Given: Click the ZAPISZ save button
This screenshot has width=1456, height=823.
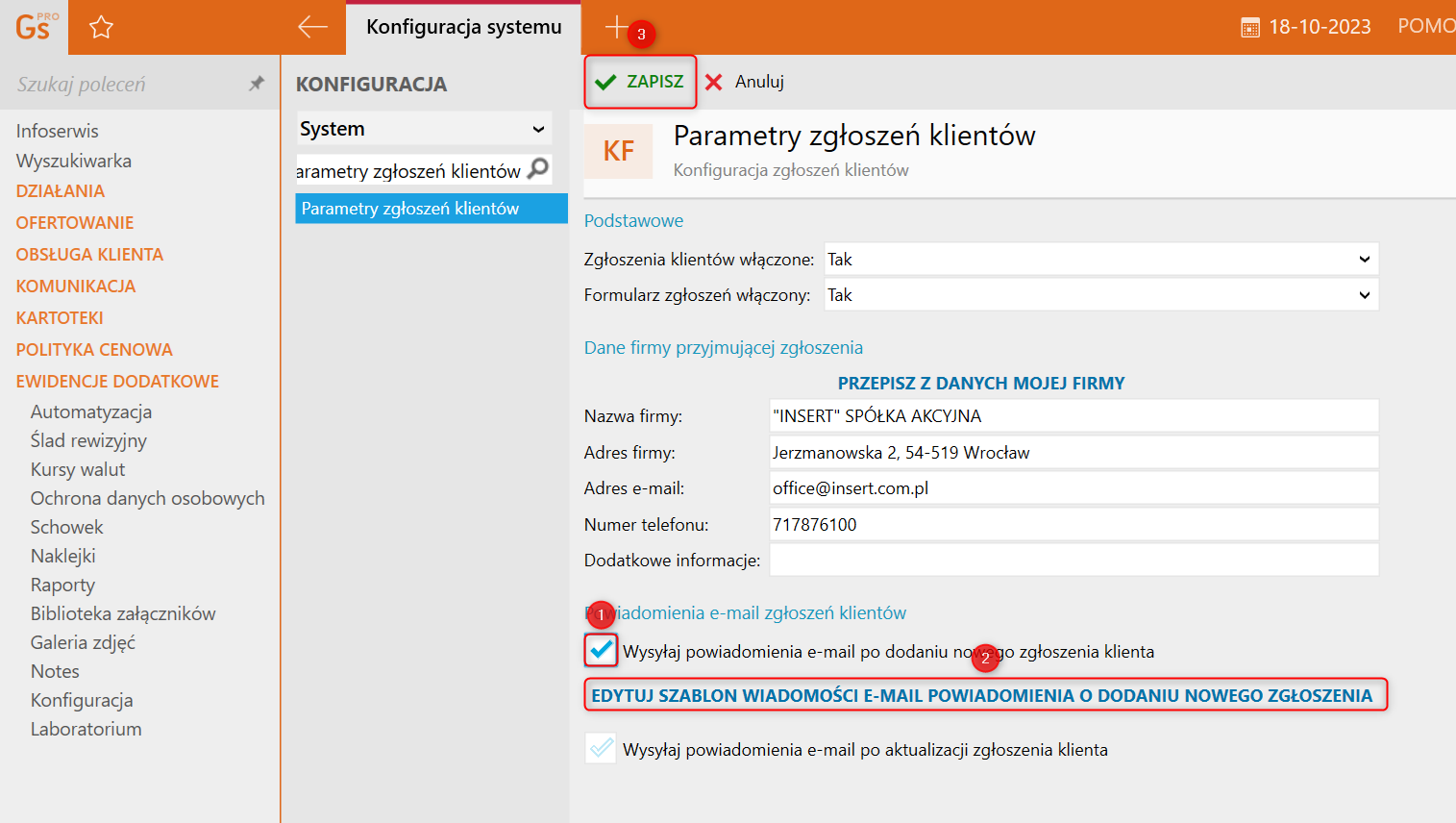Looking at the screenshot, I should click(640, 82).
